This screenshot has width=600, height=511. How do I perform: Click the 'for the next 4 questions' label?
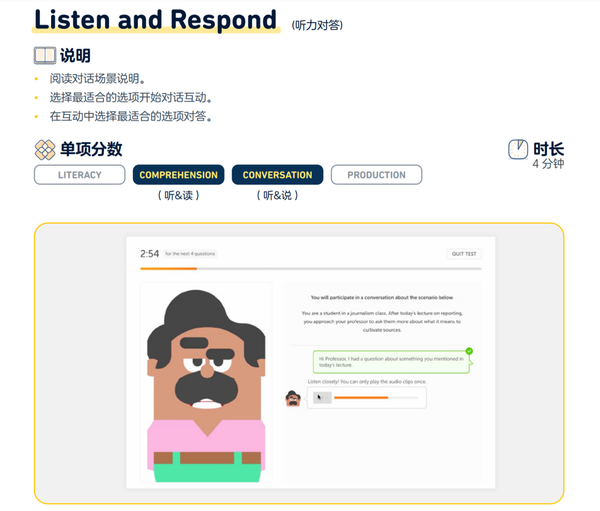pyautogui.click(x=190, y=254)
